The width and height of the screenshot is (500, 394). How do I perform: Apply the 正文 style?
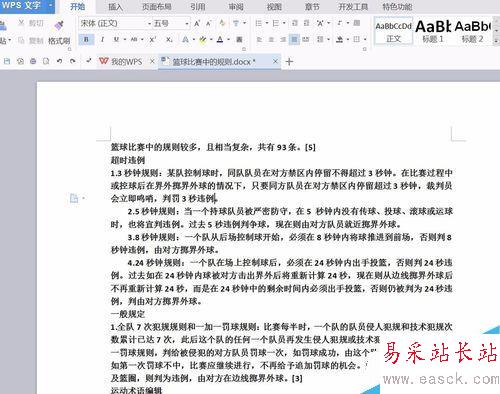(393, 31)
